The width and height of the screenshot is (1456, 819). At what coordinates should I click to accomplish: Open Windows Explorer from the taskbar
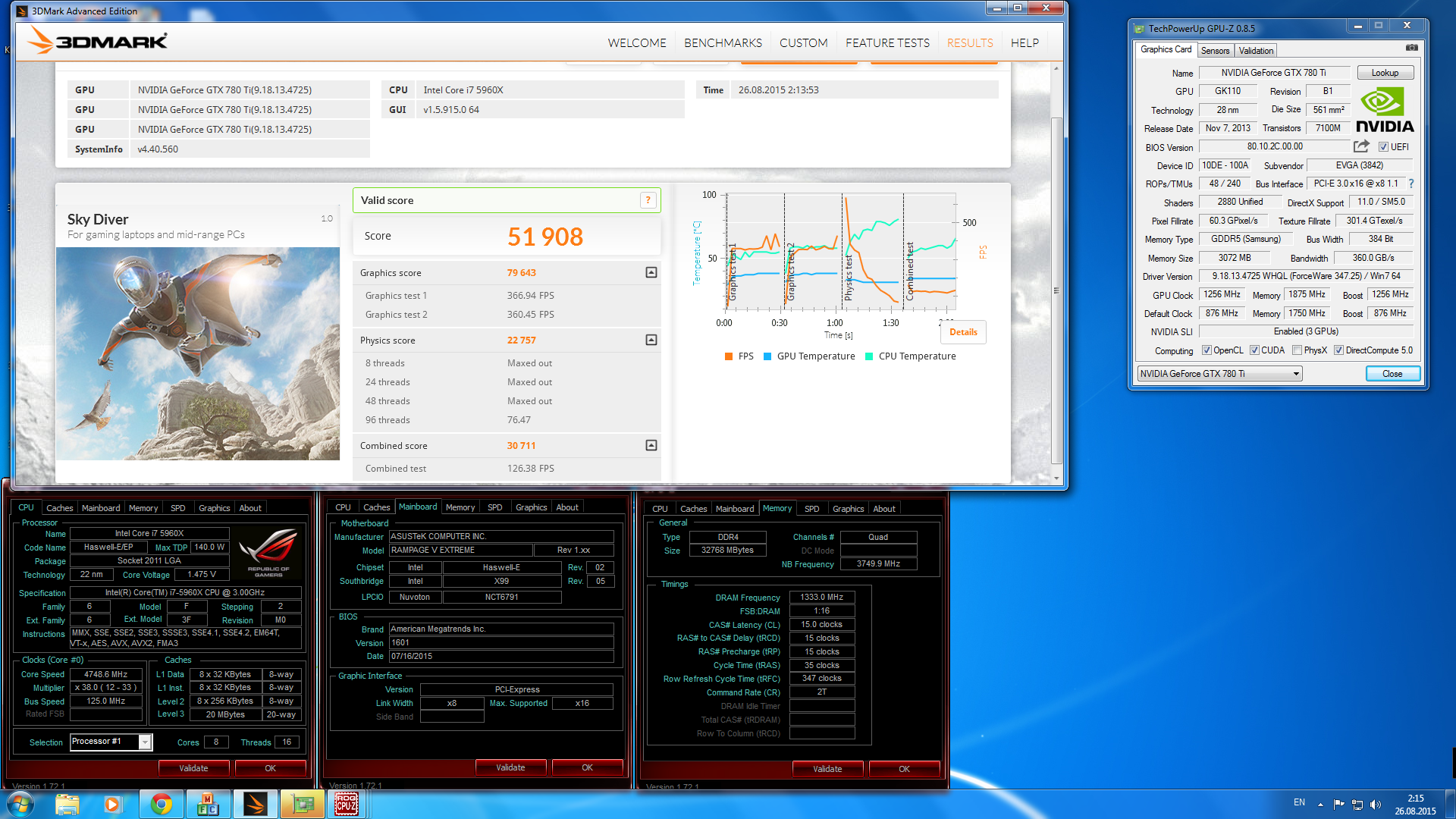(x=67, y=804)
